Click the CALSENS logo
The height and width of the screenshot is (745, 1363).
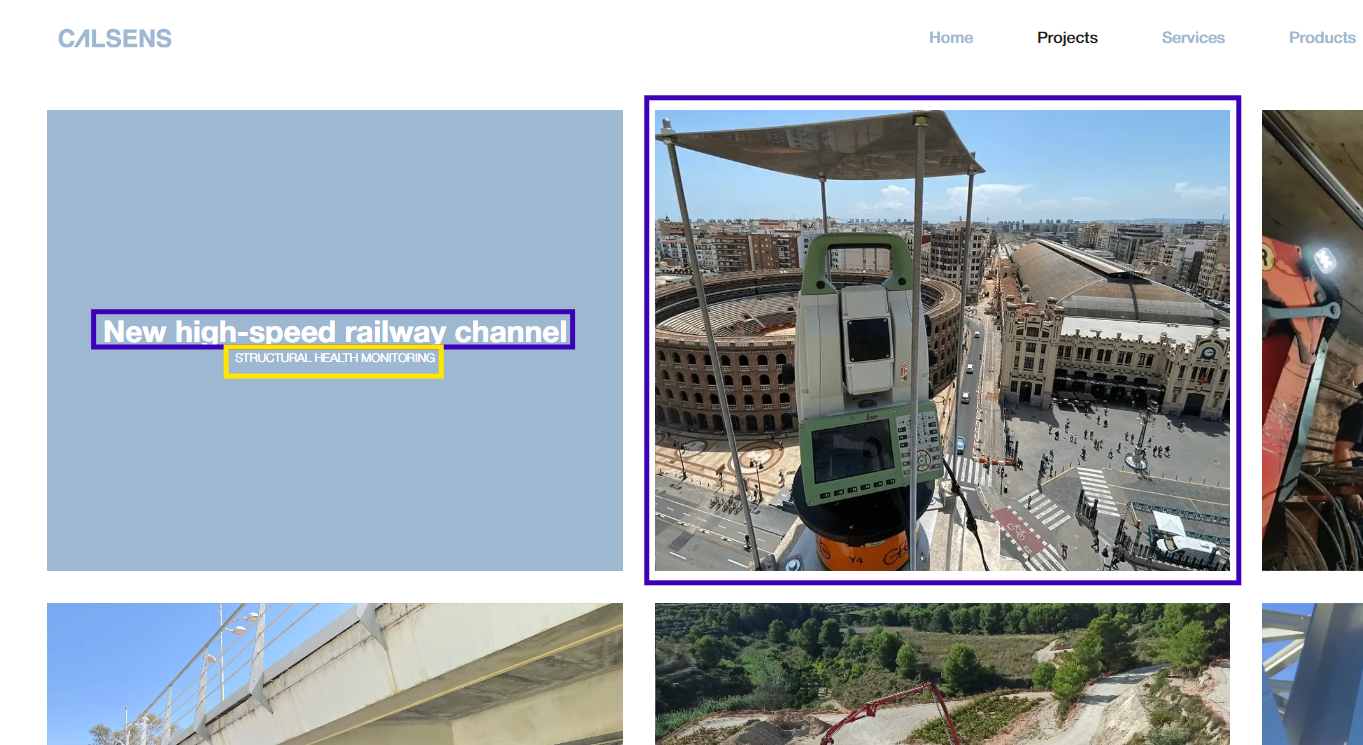[x=115, y=39]
